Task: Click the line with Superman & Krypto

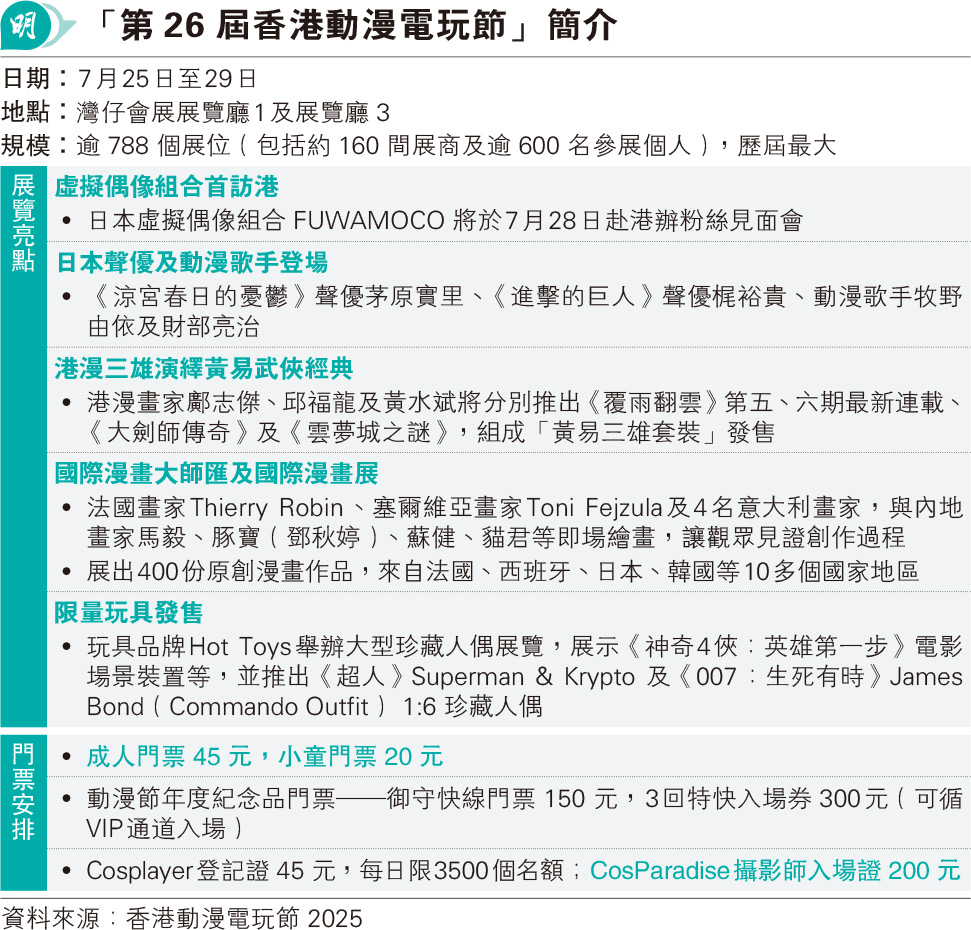Action: click(525, 676)
